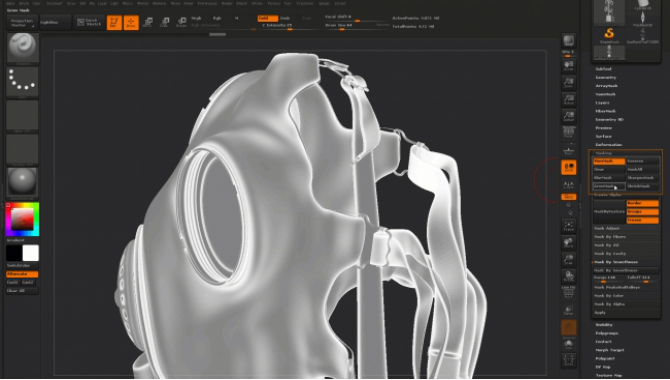
Task: Activate Edit mode button
Action: pyautogui.click(x=114, y=22)
